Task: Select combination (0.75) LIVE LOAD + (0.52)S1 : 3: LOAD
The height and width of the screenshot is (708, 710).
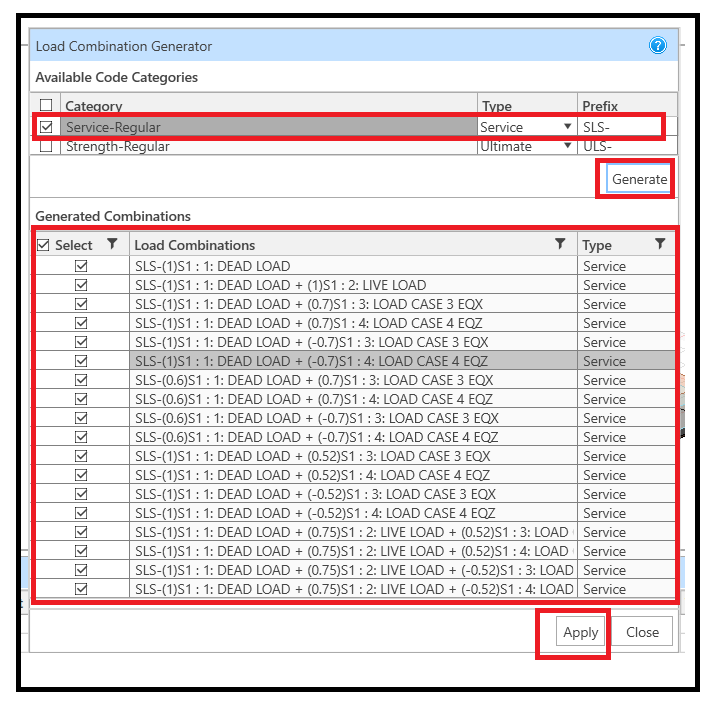Action: tap(353, 532)
